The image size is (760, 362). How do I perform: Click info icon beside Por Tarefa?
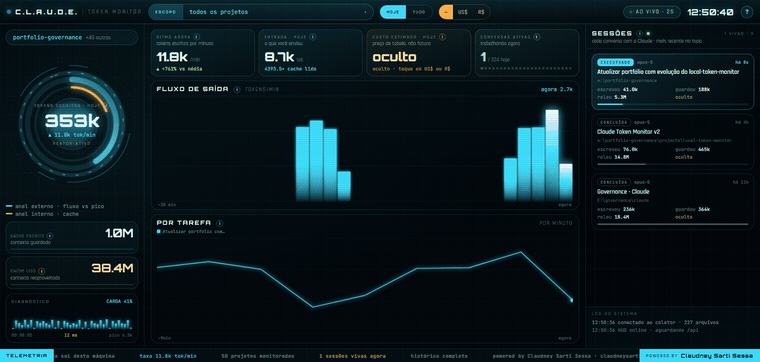220,223
